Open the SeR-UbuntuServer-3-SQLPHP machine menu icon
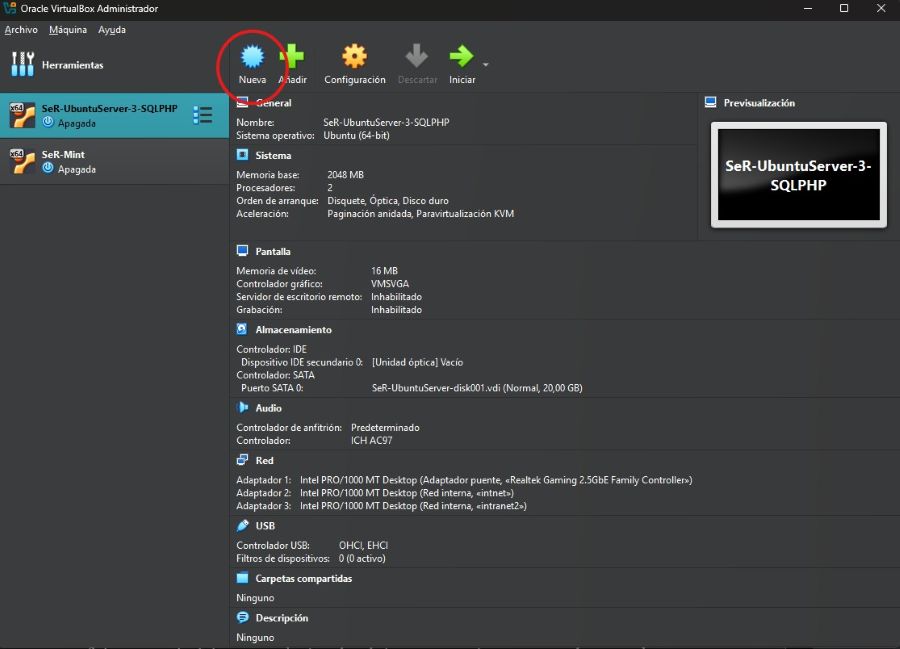900x649 pixels. 203,115
